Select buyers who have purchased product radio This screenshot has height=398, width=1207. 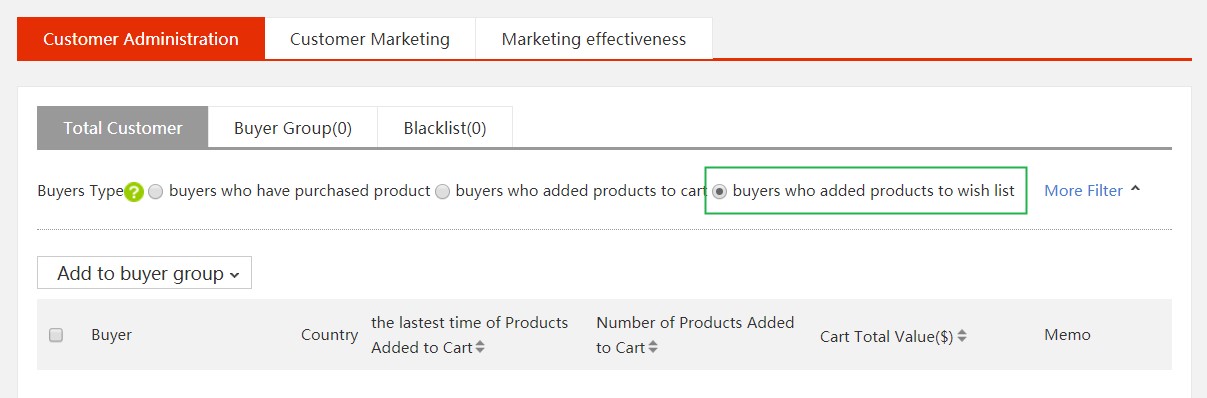click(x=155, y=191)
